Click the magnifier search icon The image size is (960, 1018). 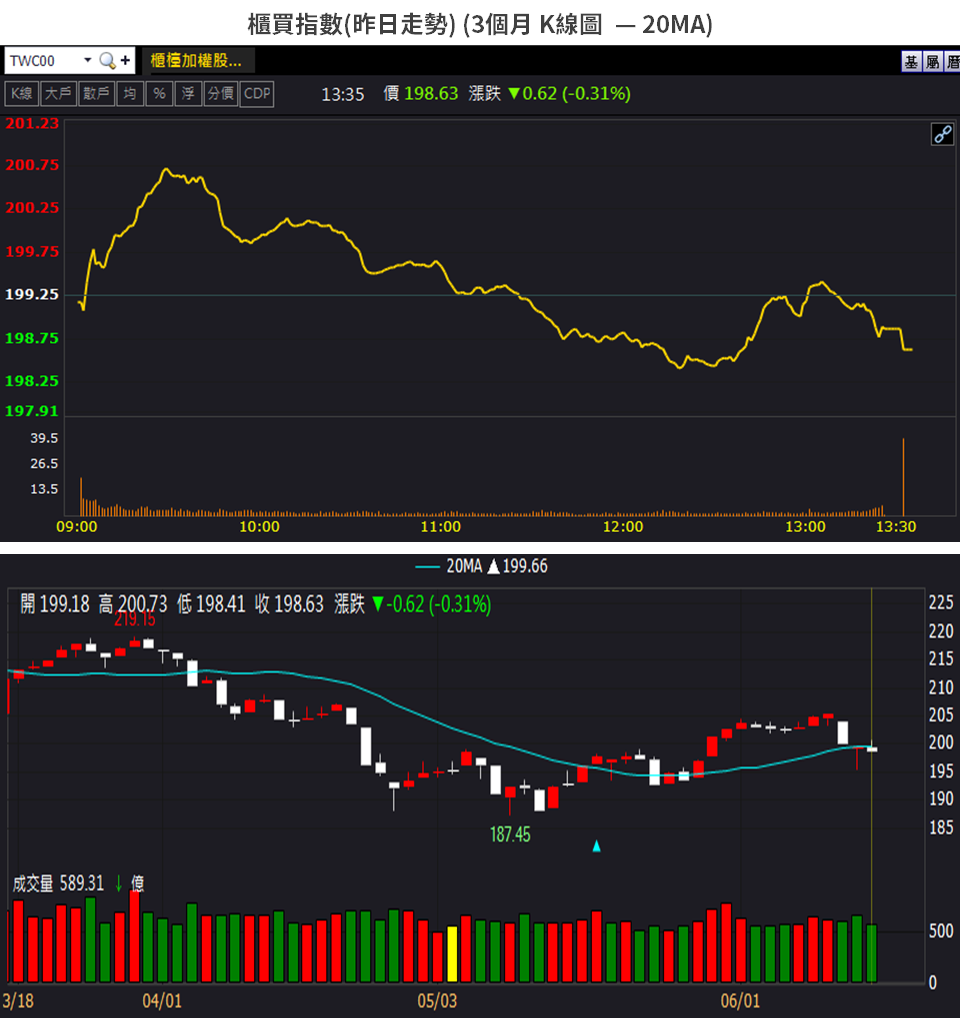pos(107,61)
